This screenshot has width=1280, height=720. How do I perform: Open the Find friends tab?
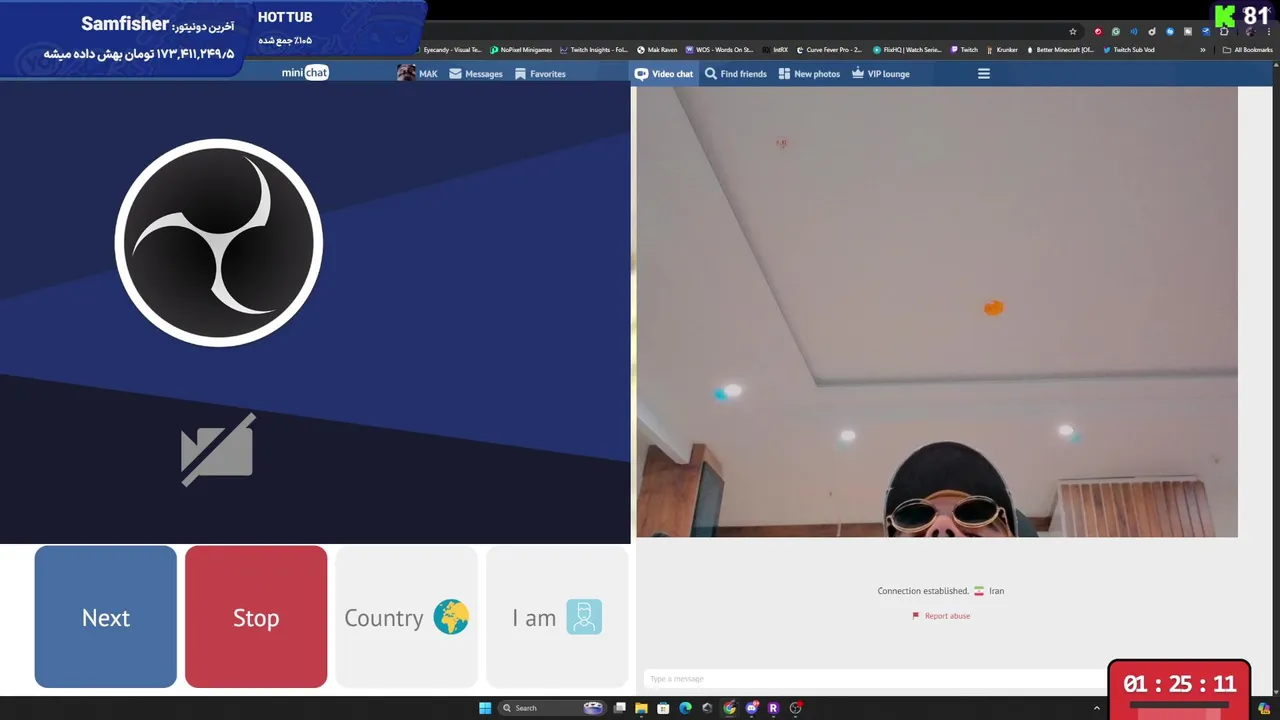point(736,74)
